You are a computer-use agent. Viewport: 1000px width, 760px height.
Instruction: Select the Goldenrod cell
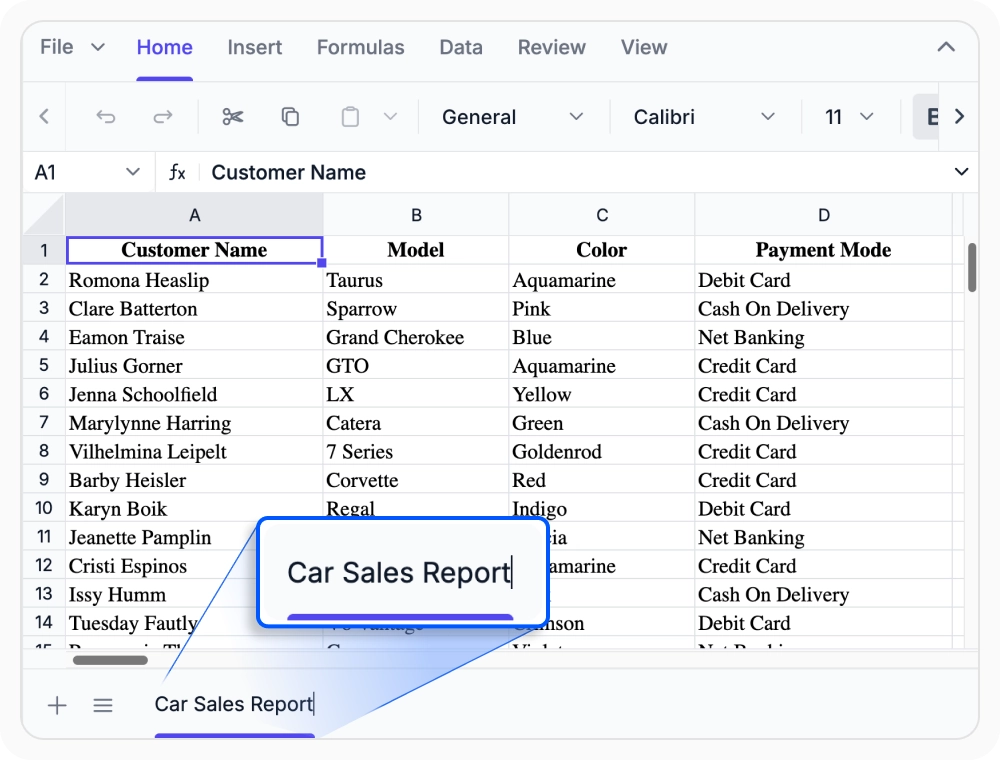pos(601,451)
